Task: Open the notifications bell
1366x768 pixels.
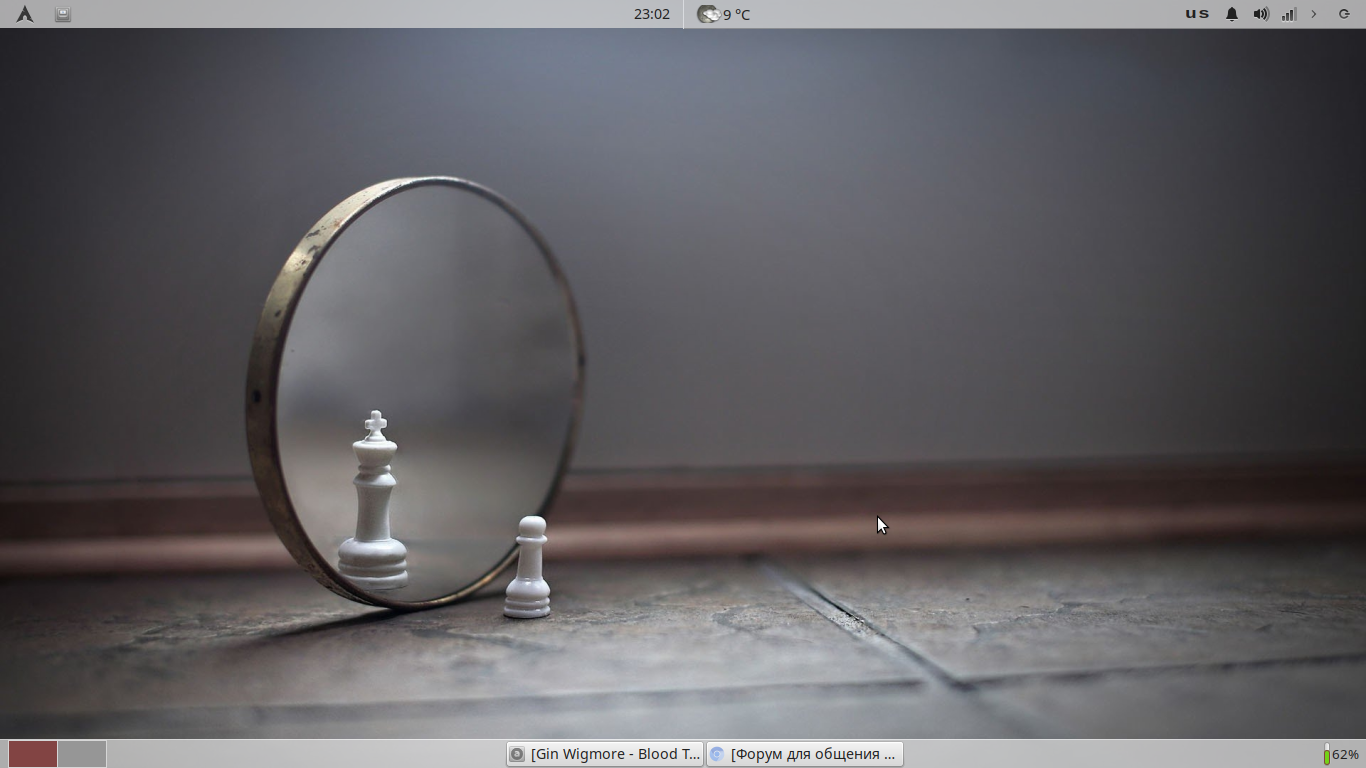Action: (1232, 14)
